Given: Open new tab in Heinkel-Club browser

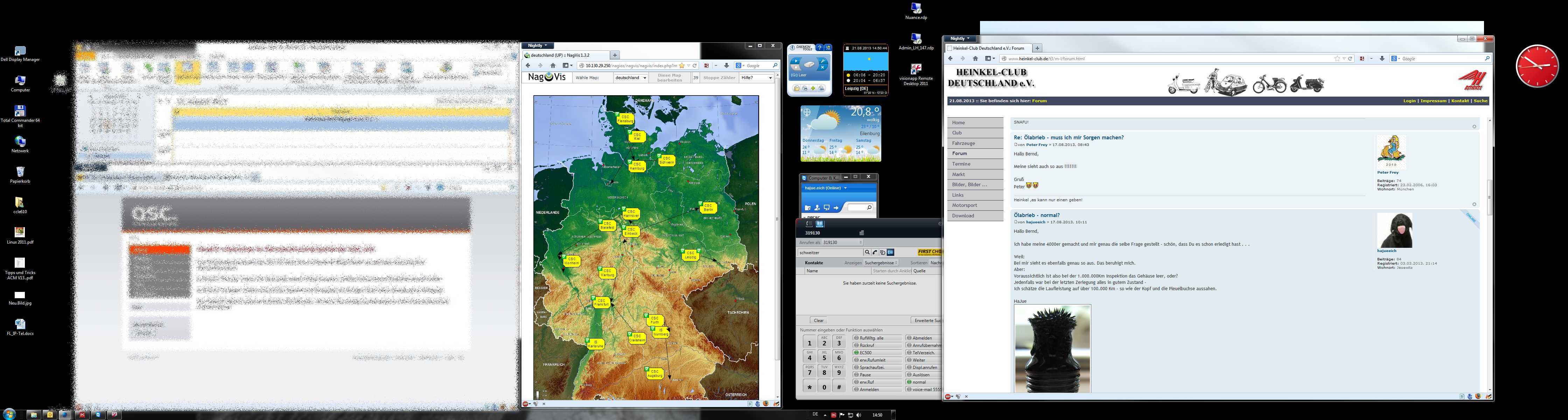Looking at the screenshot, I should (1037, 48).
